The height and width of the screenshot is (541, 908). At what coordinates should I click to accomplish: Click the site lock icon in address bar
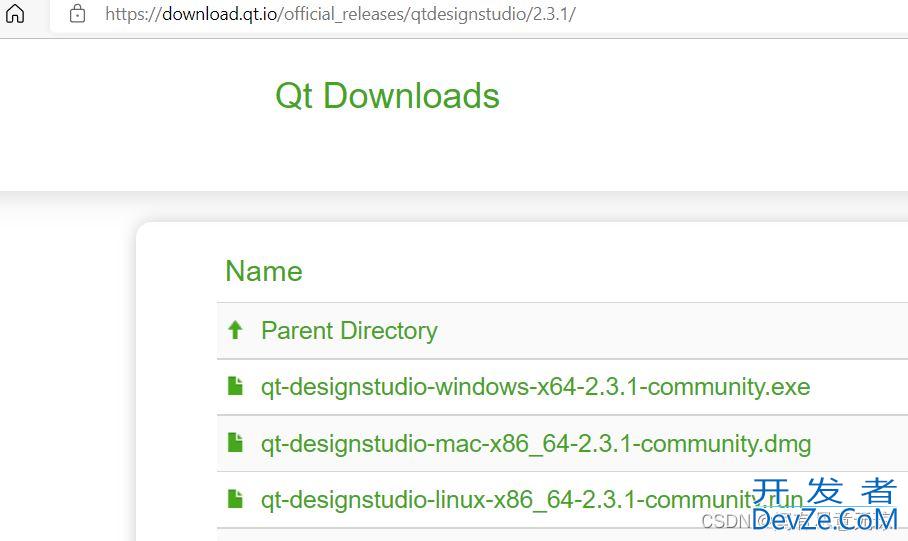(77, 13)
